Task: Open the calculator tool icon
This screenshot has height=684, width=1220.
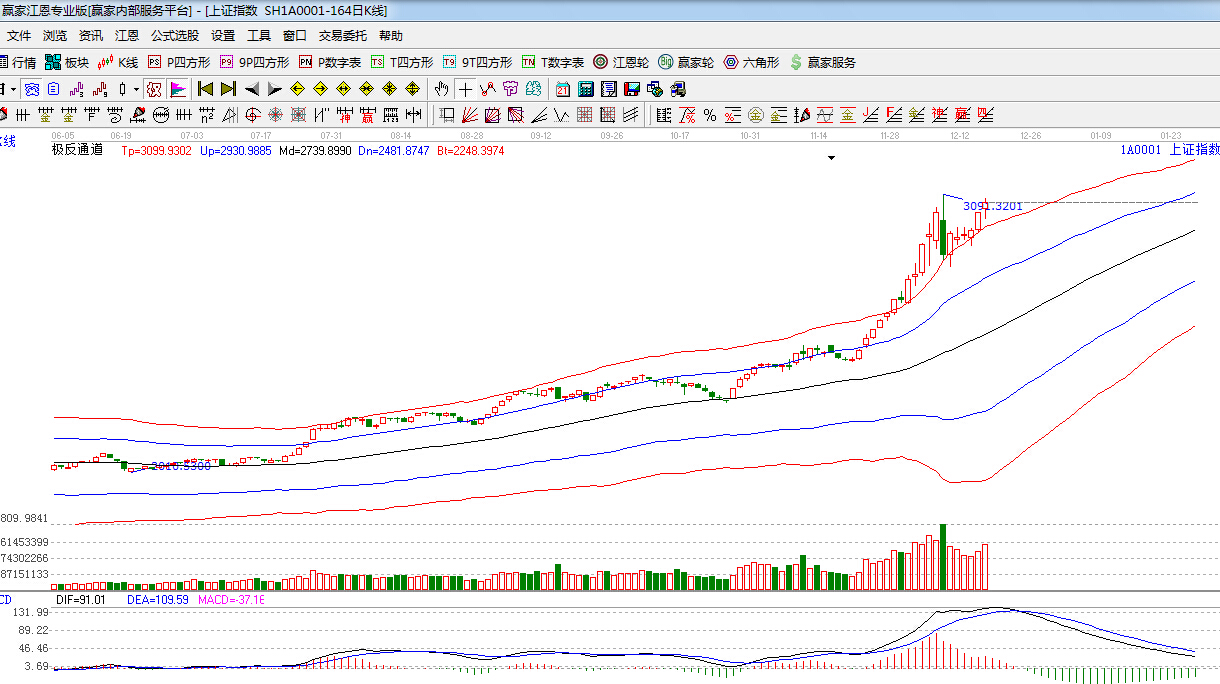Action: pos(586,88)
